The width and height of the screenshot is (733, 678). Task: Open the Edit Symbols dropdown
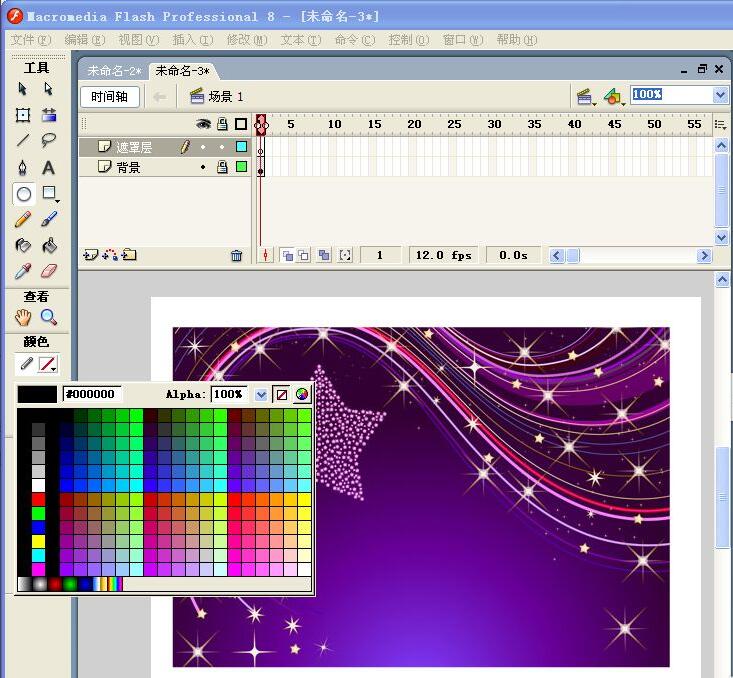tap(613, 97)
